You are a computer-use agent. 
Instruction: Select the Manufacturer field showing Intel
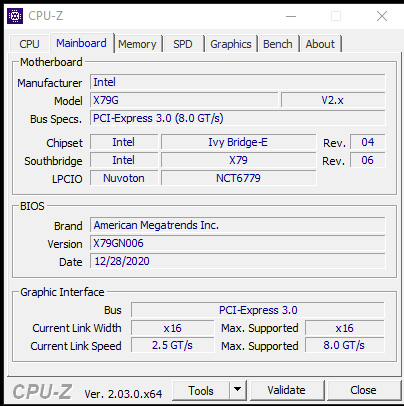(x=238, y=82)
